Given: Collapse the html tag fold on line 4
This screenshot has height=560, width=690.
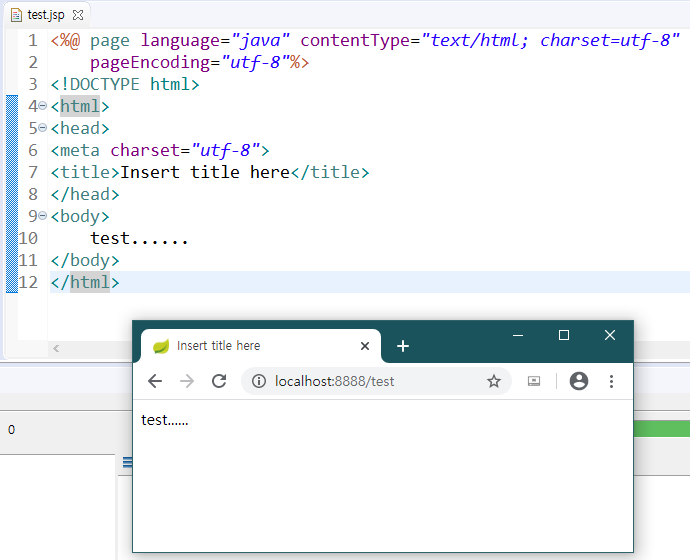Looking at the screenshot, I should point(43,106).
